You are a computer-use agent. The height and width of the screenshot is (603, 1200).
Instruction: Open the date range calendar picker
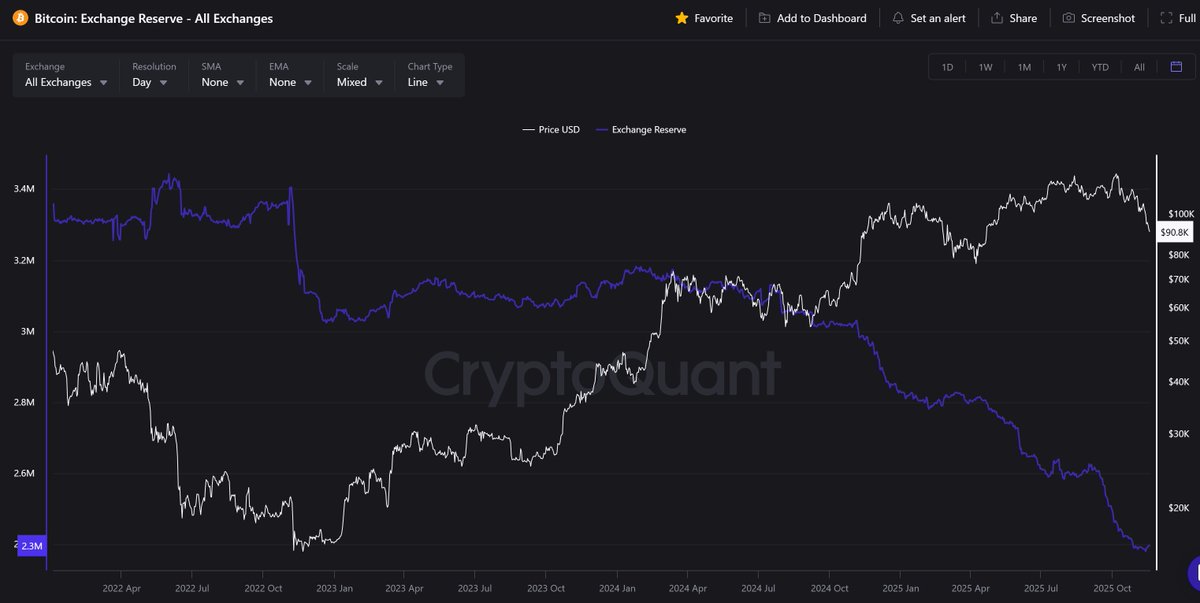point(1176,66)
